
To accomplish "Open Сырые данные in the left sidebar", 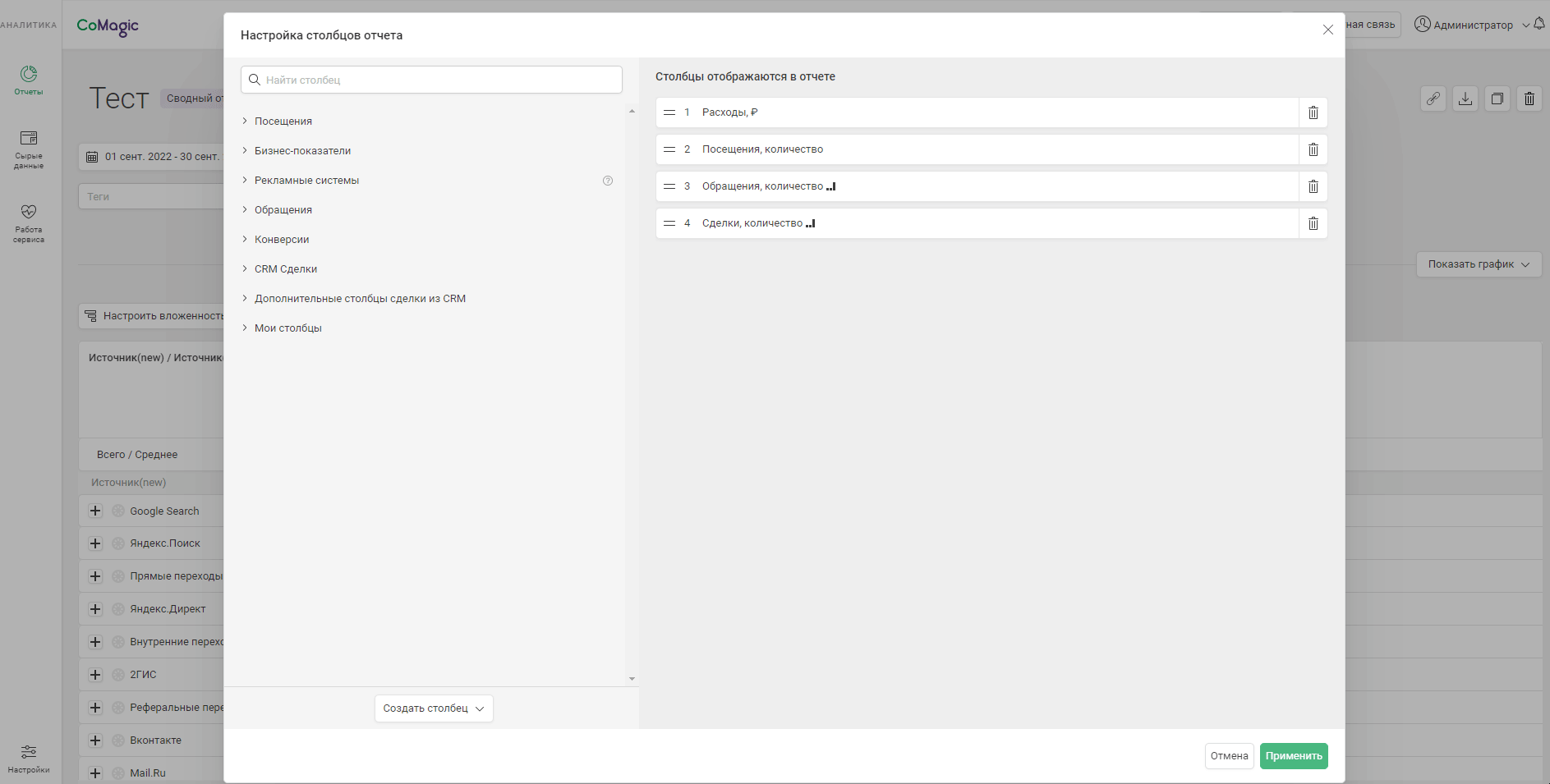I will click(29, 149).
